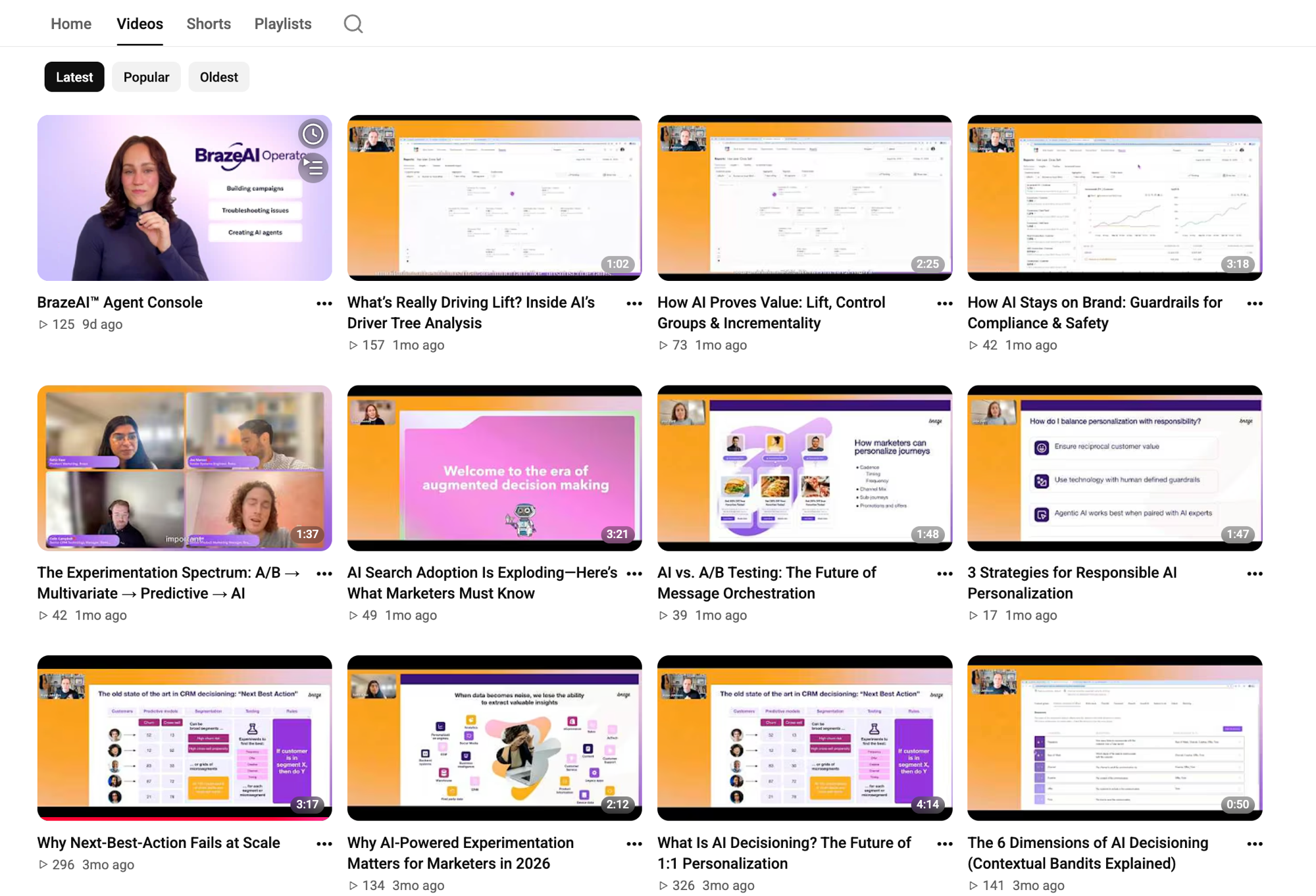Play the 2:12 data becomes noise thumbnail
The image size is (1316, 896).
click(x=494, y=738)
